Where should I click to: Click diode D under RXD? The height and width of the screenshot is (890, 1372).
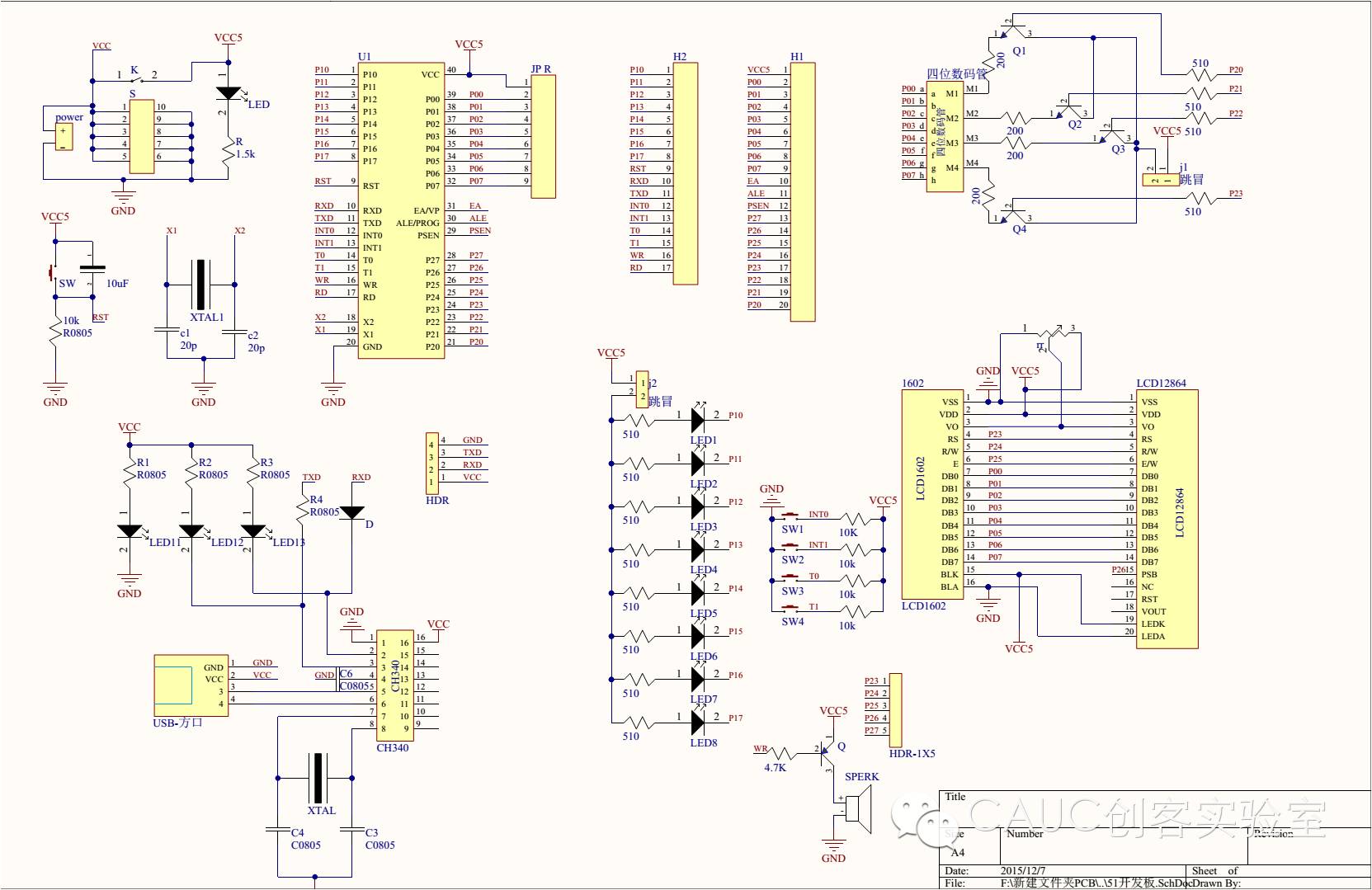coord(352,512)
